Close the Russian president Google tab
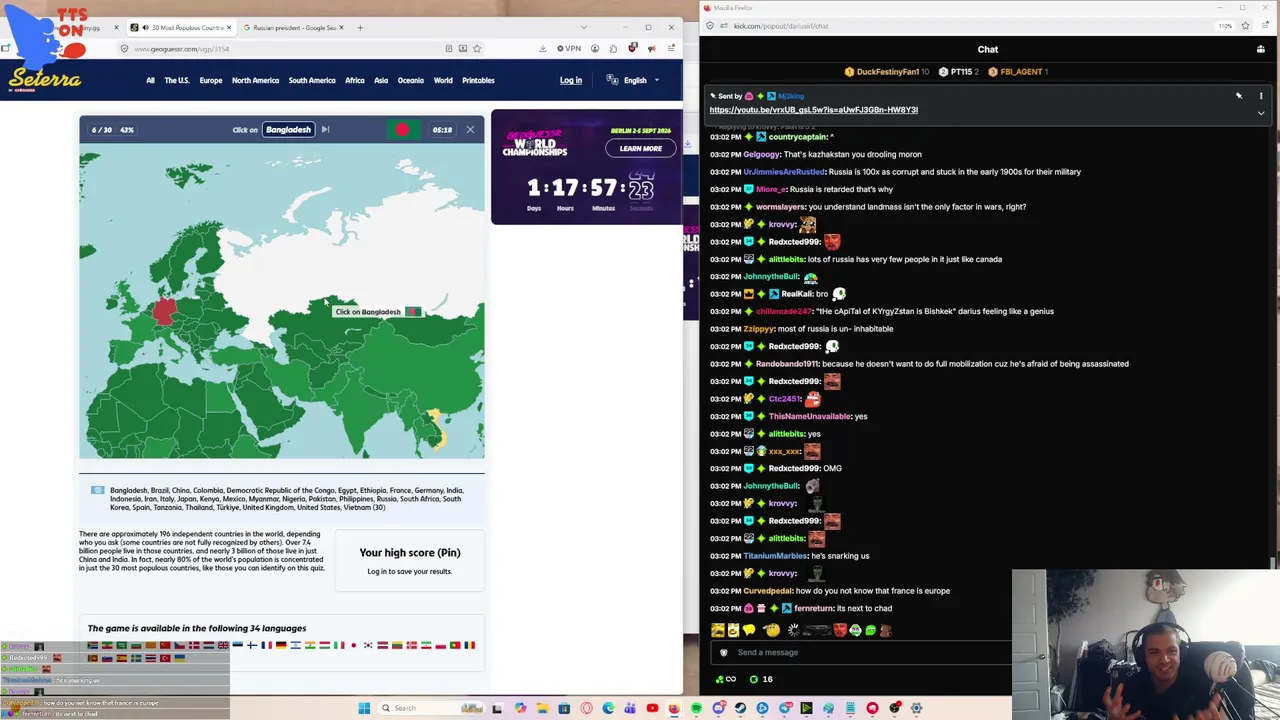 point(342,27)
